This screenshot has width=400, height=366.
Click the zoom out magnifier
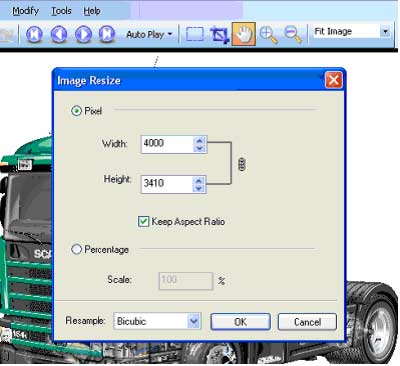293,35
